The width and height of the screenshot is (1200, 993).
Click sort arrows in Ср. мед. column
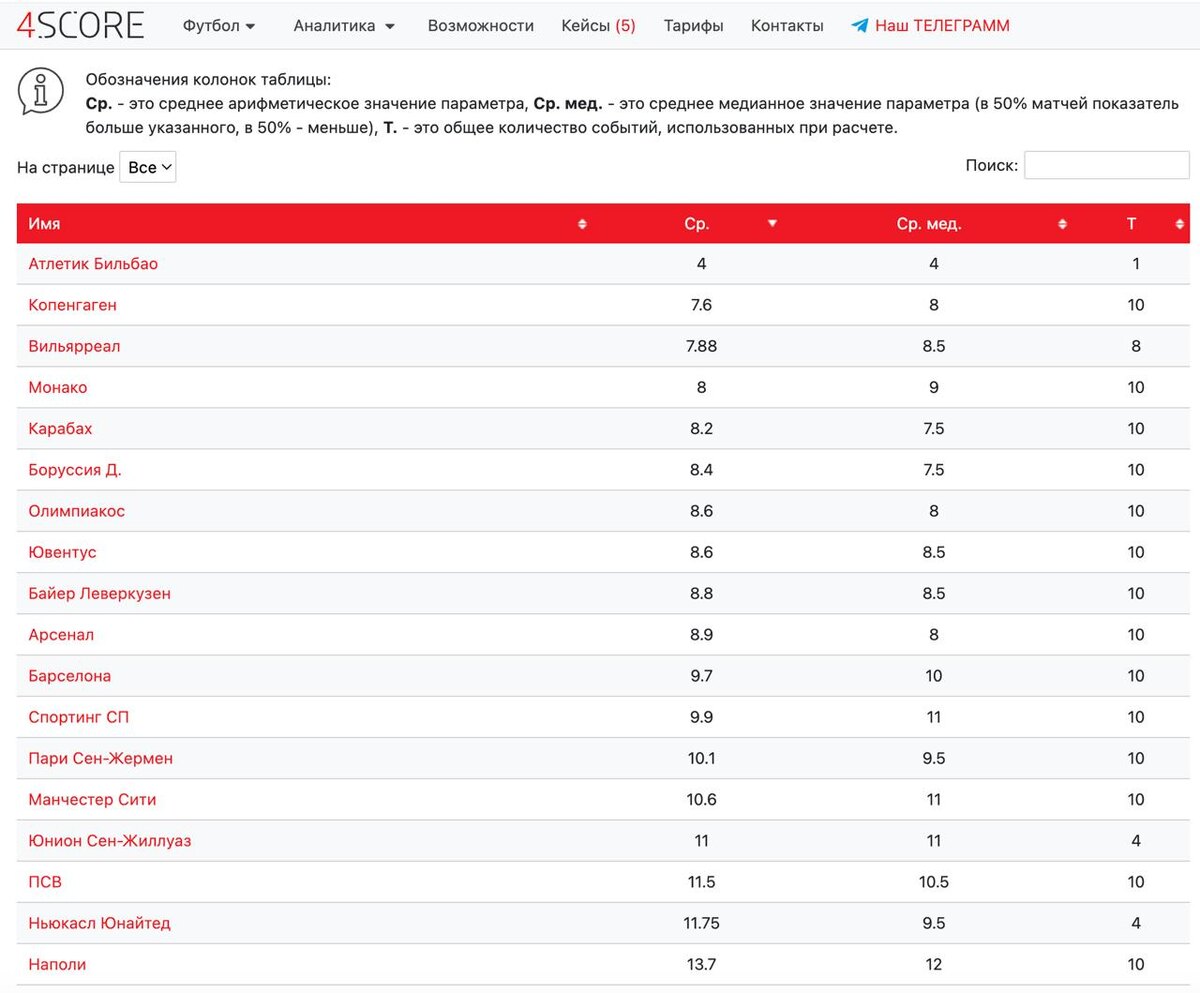[1063, 224]
